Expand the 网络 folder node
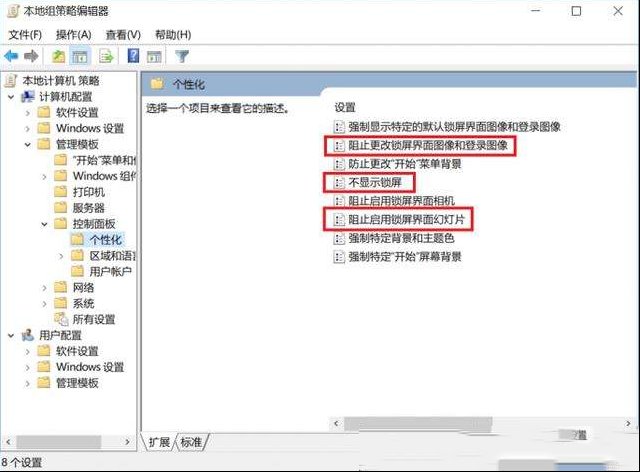This screenshot has width=640, height=472. pyautogui.click(x=44, y=288)
